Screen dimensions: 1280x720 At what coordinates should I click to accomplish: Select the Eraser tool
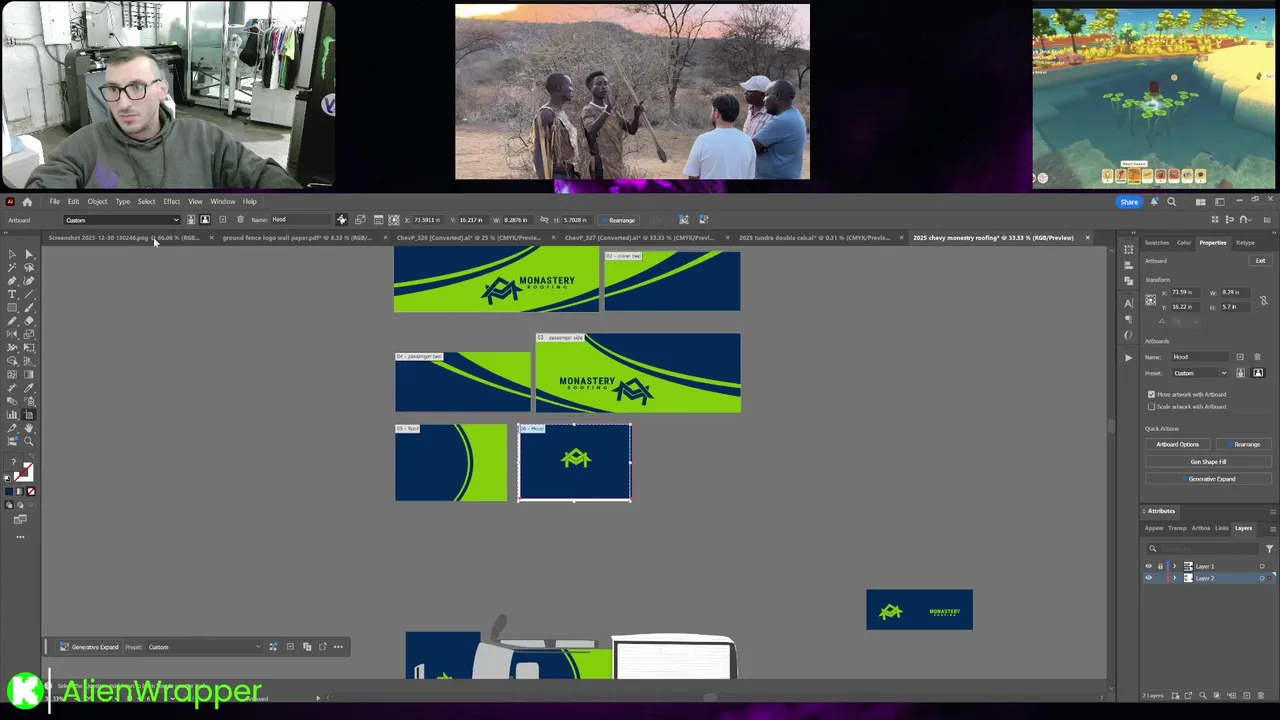click(29, 321)
